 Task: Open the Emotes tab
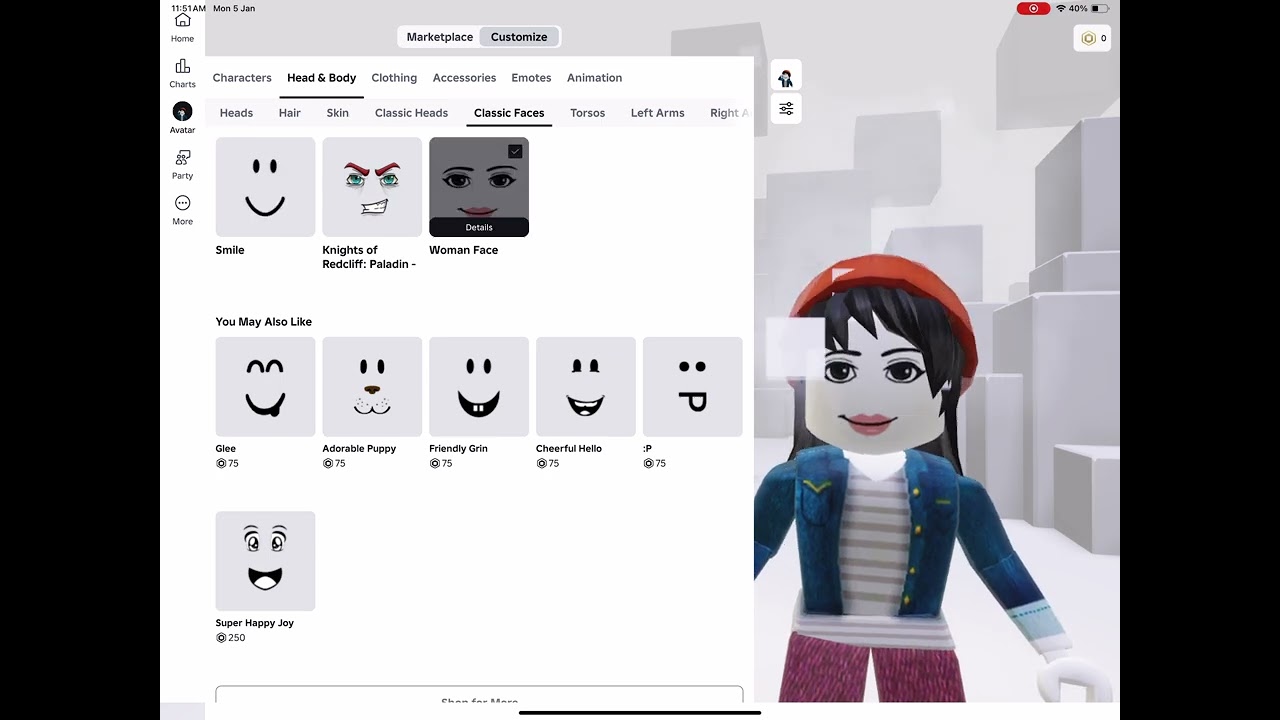(531, 78)
